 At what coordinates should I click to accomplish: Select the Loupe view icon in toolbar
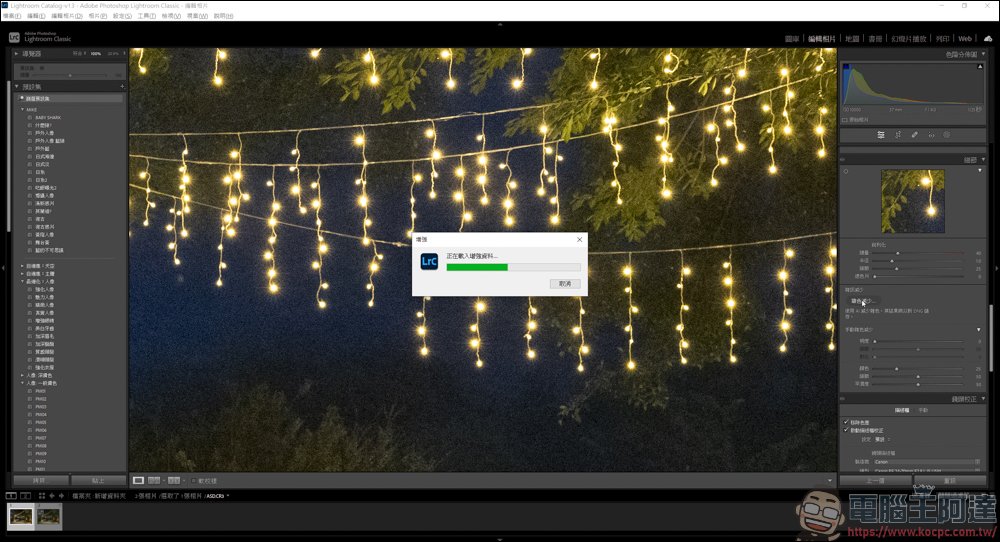pyautogui.click(x=138, y=480)
